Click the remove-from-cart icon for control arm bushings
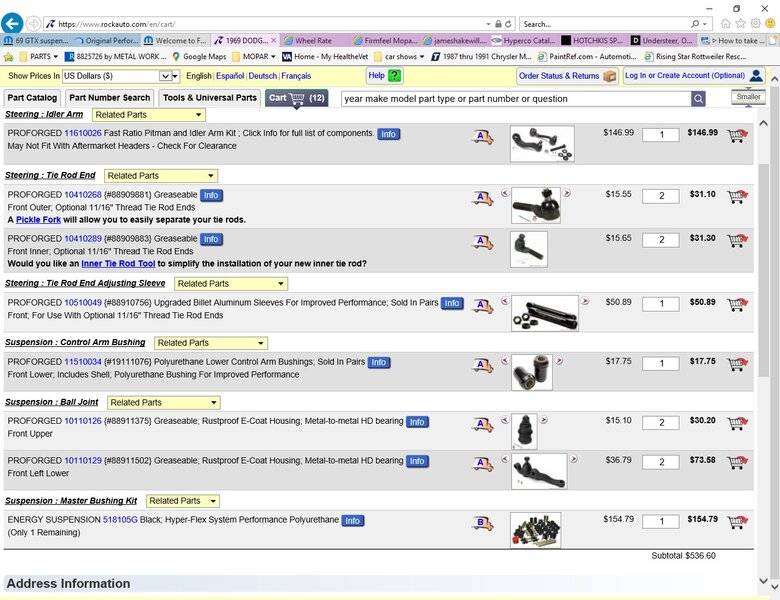The image size is (780, 600). pos(737,364)
